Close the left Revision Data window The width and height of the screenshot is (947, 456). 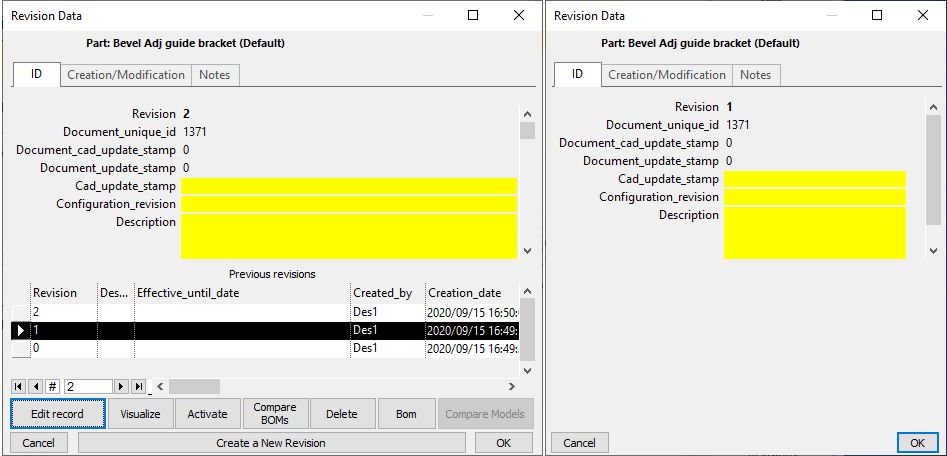[519, 16]
